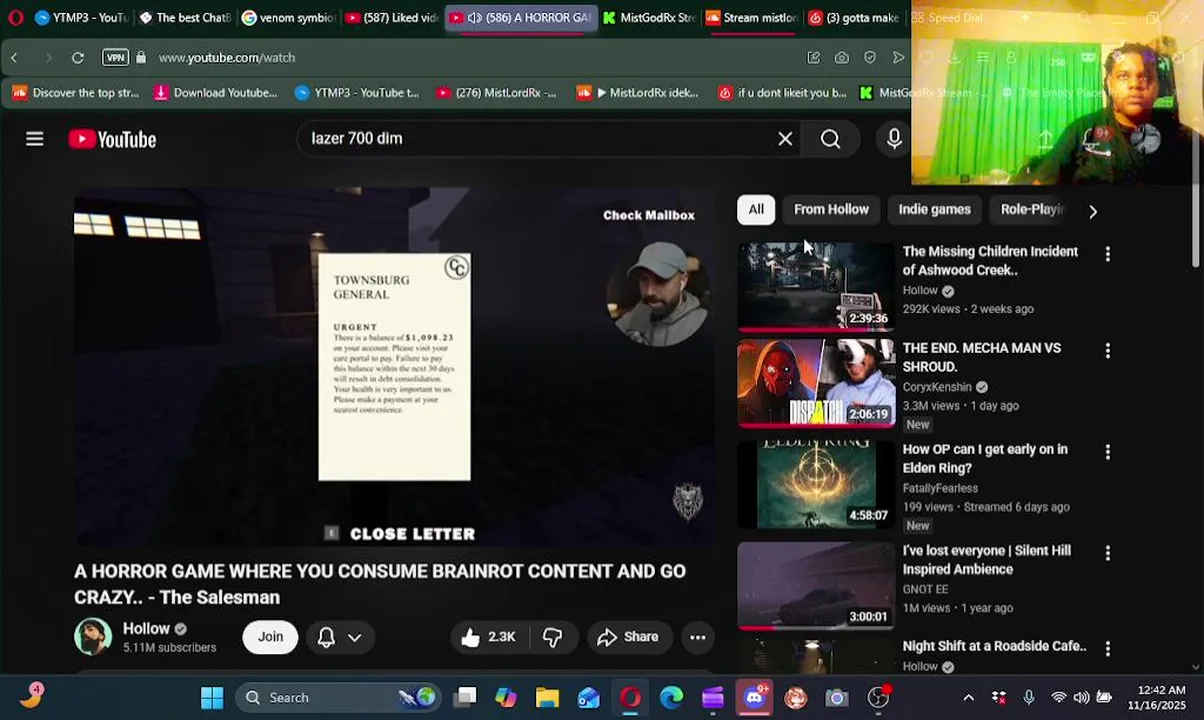
Task: Switch to the 'venom symbiot' tab
Action: 288,17
